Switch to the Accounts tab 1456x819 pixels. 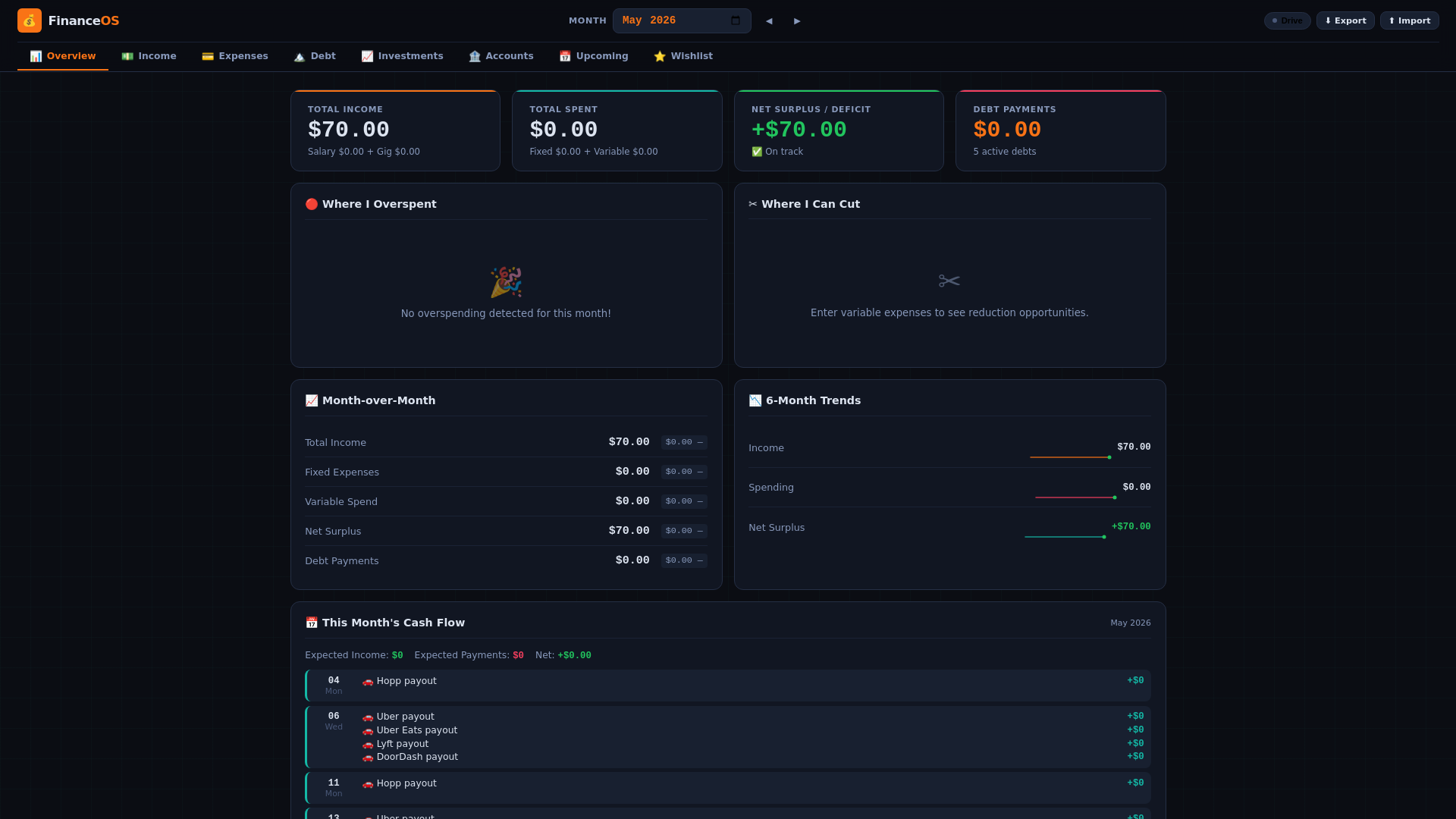pos(501,56)
